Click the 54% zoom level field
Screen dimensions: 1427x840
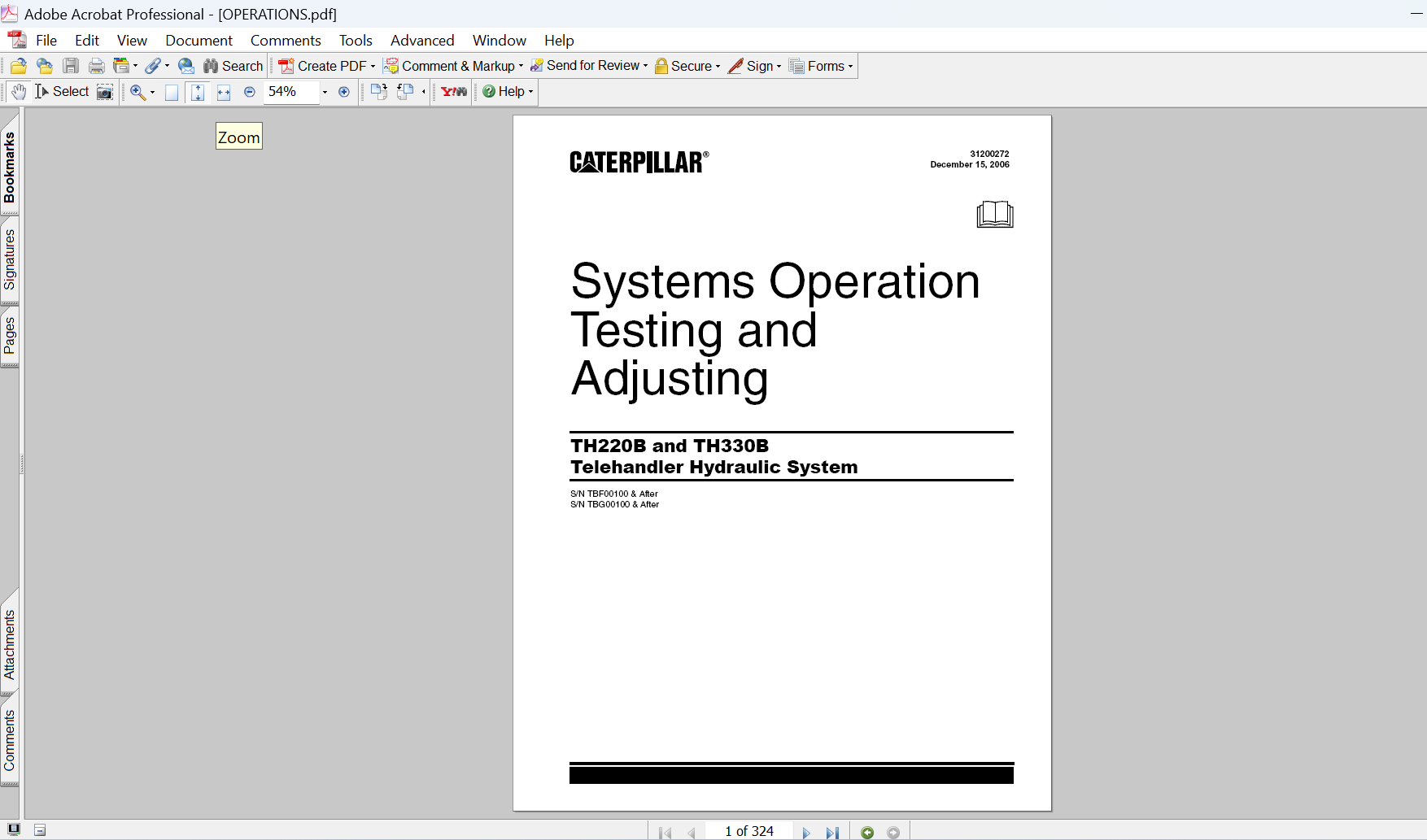(x=291, y=92)
